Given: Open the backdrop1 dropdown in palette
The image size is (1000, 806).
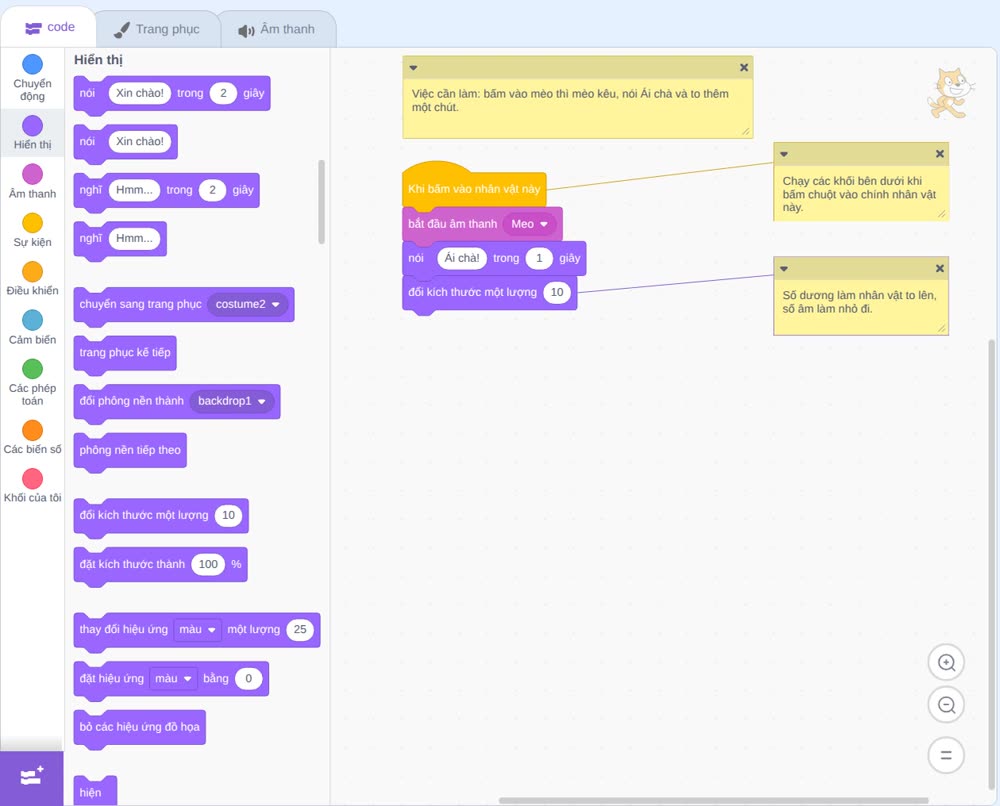Looking at the screenshot, I should (x=232, y=401).
